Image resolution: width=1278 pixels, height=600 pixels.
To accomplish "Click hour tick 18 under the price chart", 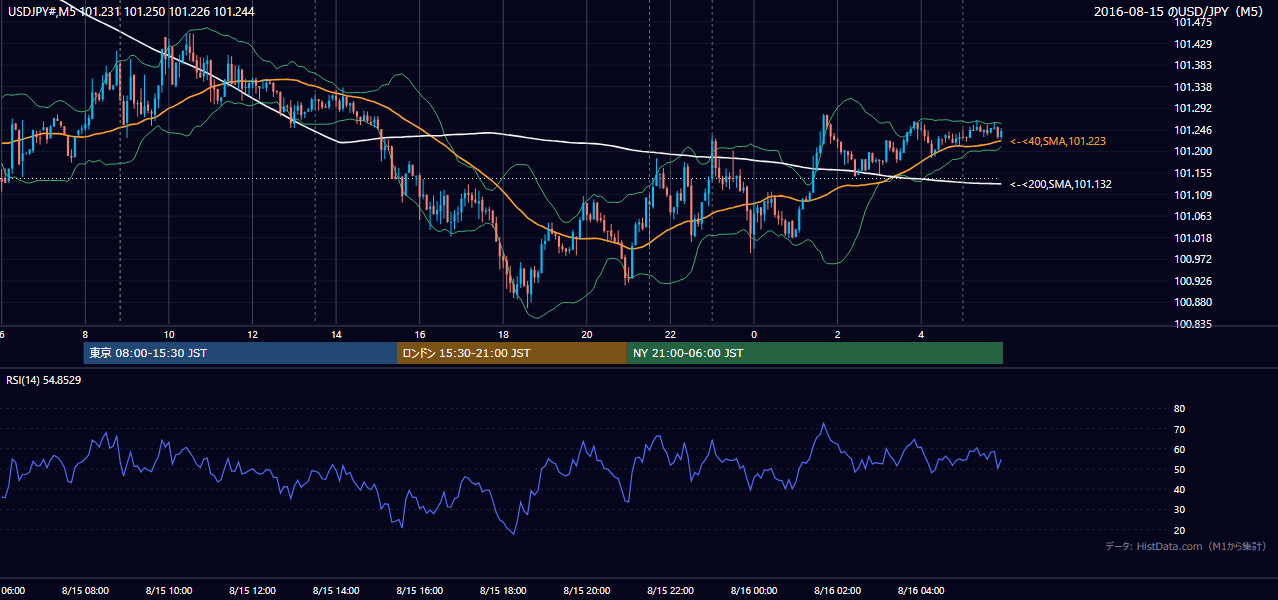I will pos(503,335).
